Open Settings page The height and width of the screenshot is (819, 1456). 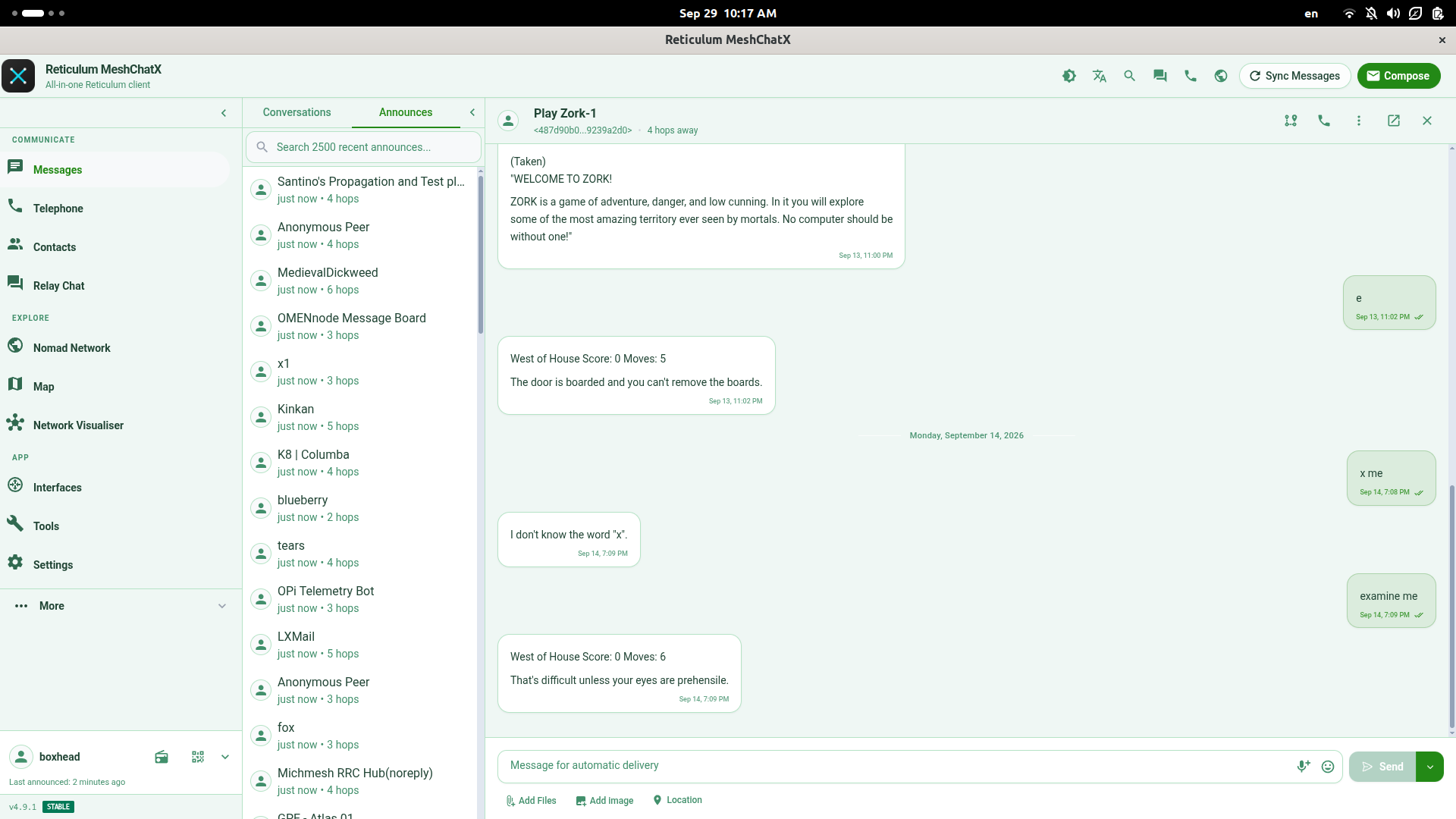115,564
